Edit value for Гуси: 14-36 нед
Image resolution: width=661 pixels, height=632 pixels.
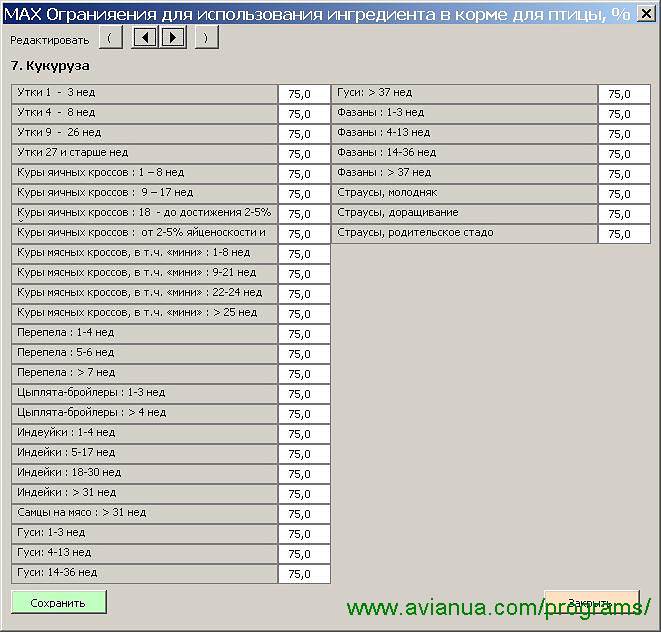[x=304, y=574]
